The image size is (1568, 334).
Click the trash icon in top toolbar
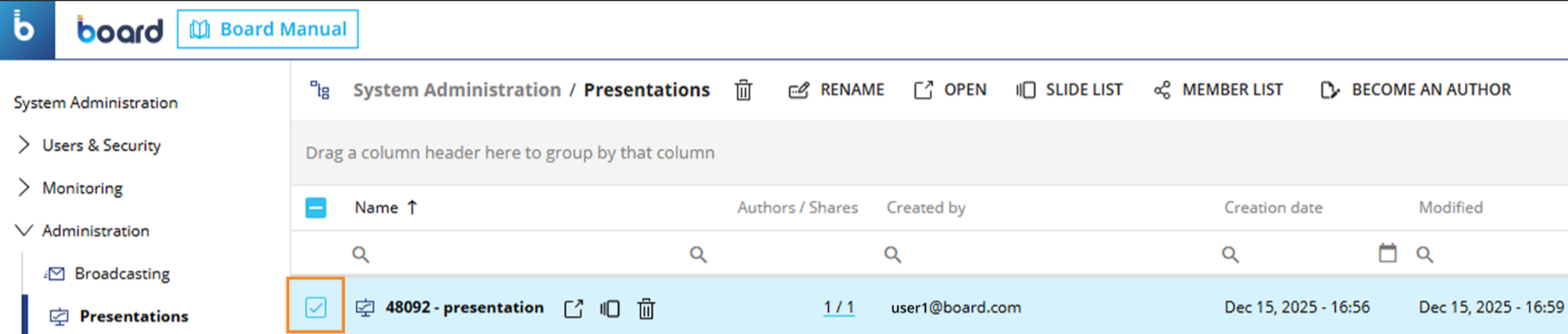[x=744, y=89]
